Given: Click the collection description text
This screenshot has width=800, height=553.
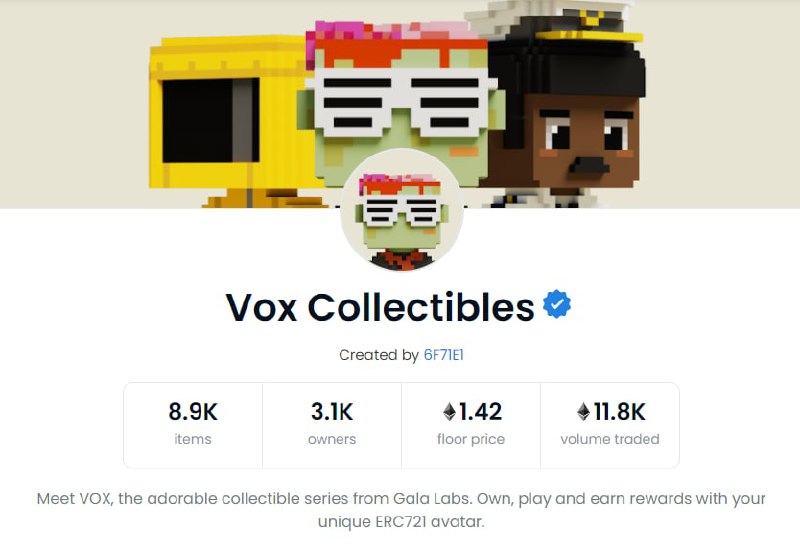Looking at the screenshot, I should (401, 510).
